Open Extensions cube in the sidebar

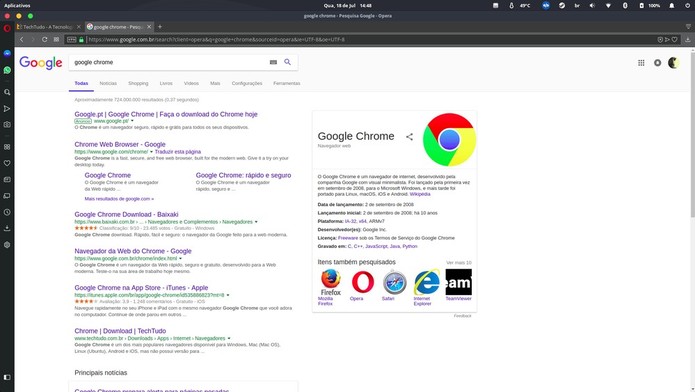click(x=7, y=245)
